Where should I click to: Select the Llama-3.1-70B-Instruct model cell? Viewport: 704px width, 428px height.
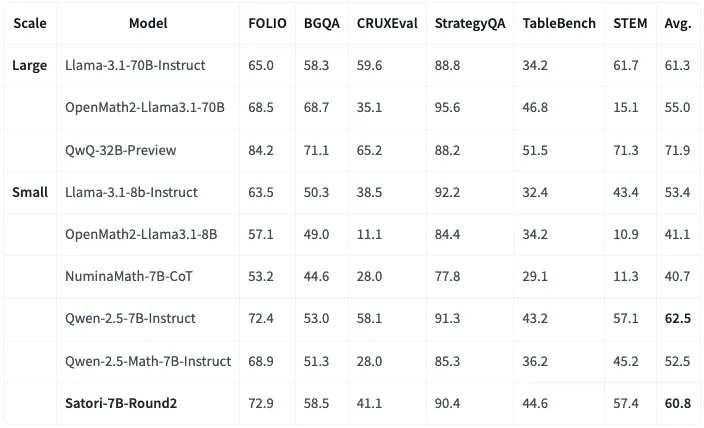pyautogui.click(x=135, y=66)
